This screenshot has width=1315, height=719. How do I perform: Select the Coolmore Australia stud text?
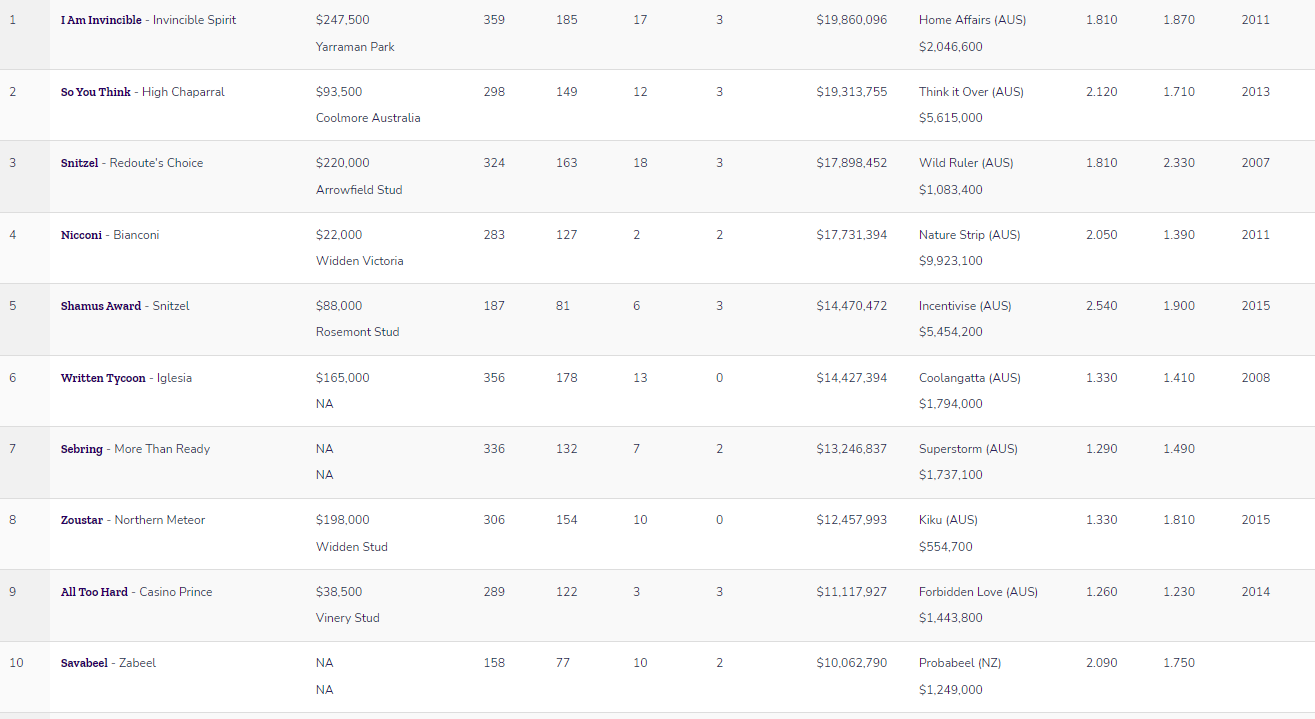pyautogui.click(x=368, y=118)
